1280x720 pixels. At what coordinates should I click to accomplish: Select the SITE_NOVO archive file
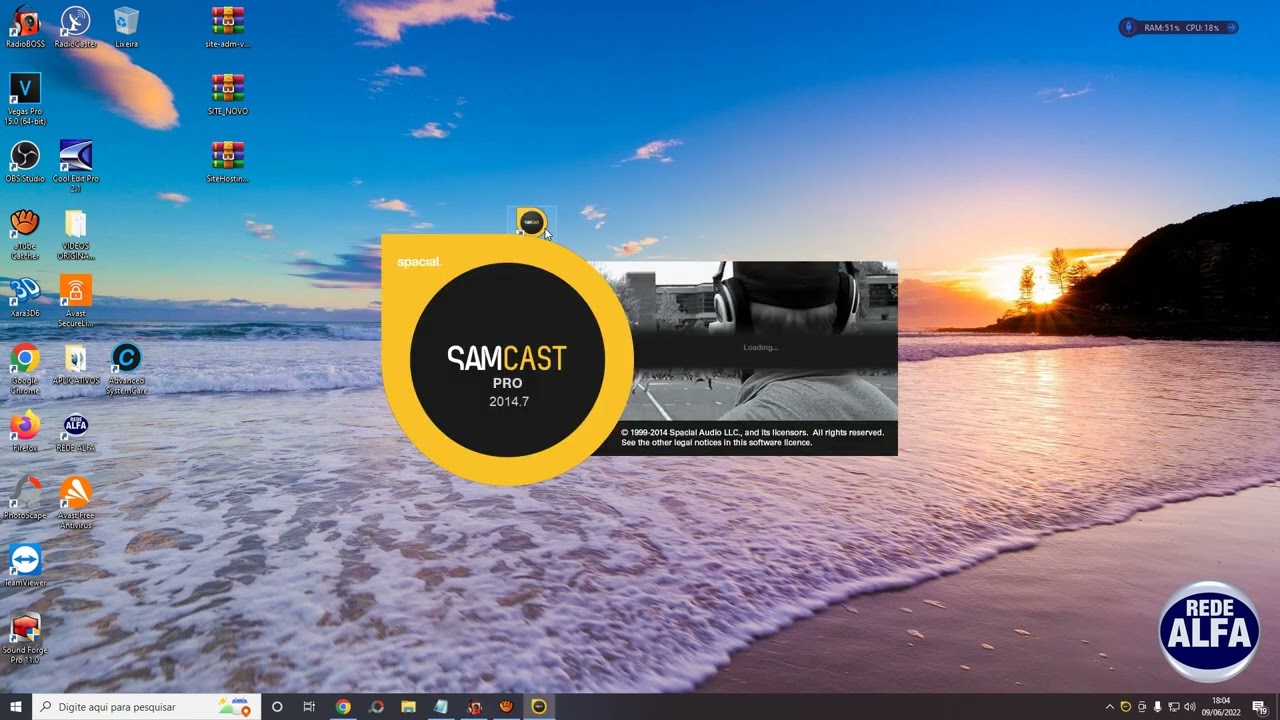click(228, 94)
